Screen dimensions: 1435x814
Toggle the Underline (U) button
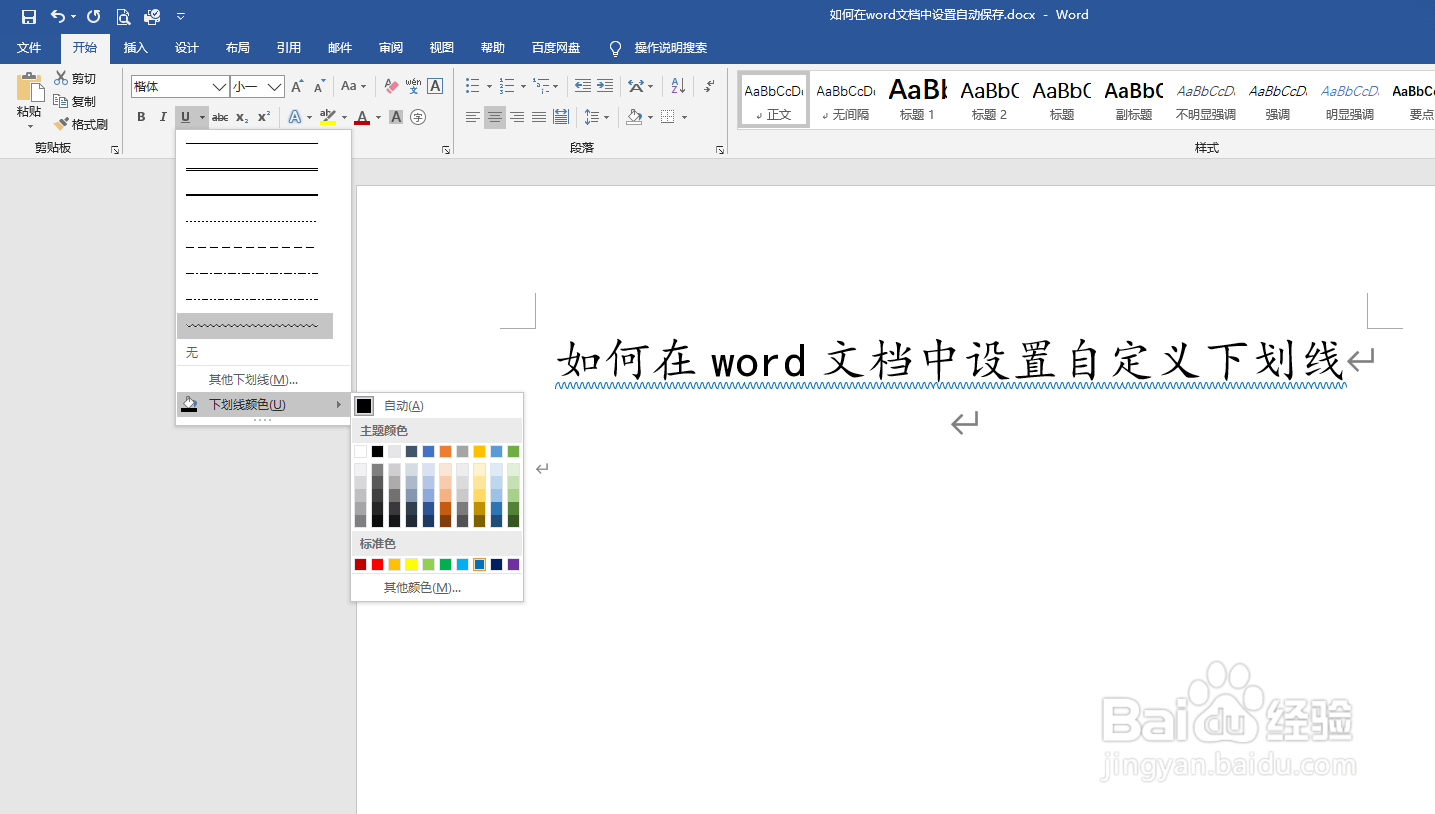[185, 117]
